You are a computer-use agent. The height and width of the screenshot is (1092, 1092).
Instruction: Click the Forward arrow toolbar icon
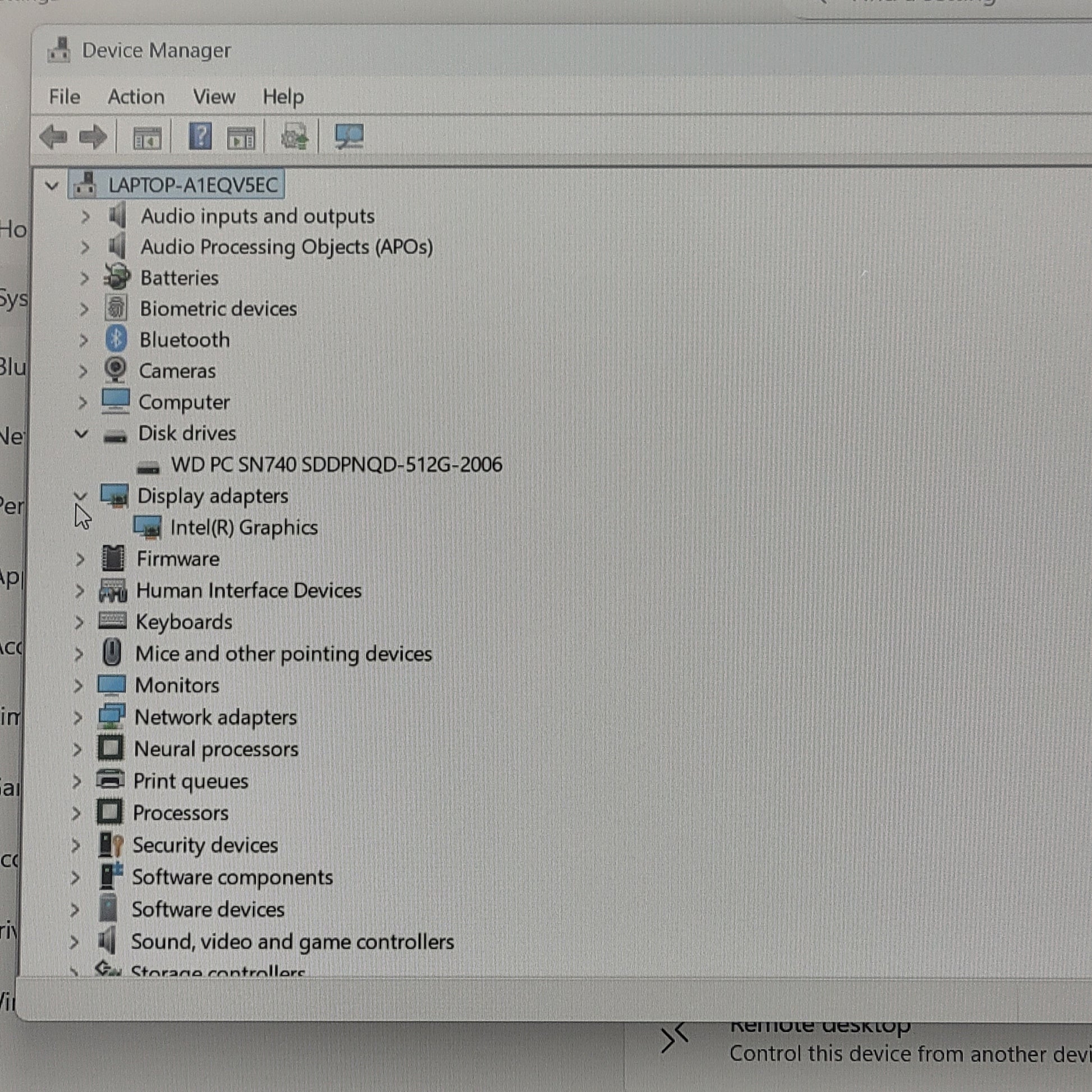click(93, 137)
